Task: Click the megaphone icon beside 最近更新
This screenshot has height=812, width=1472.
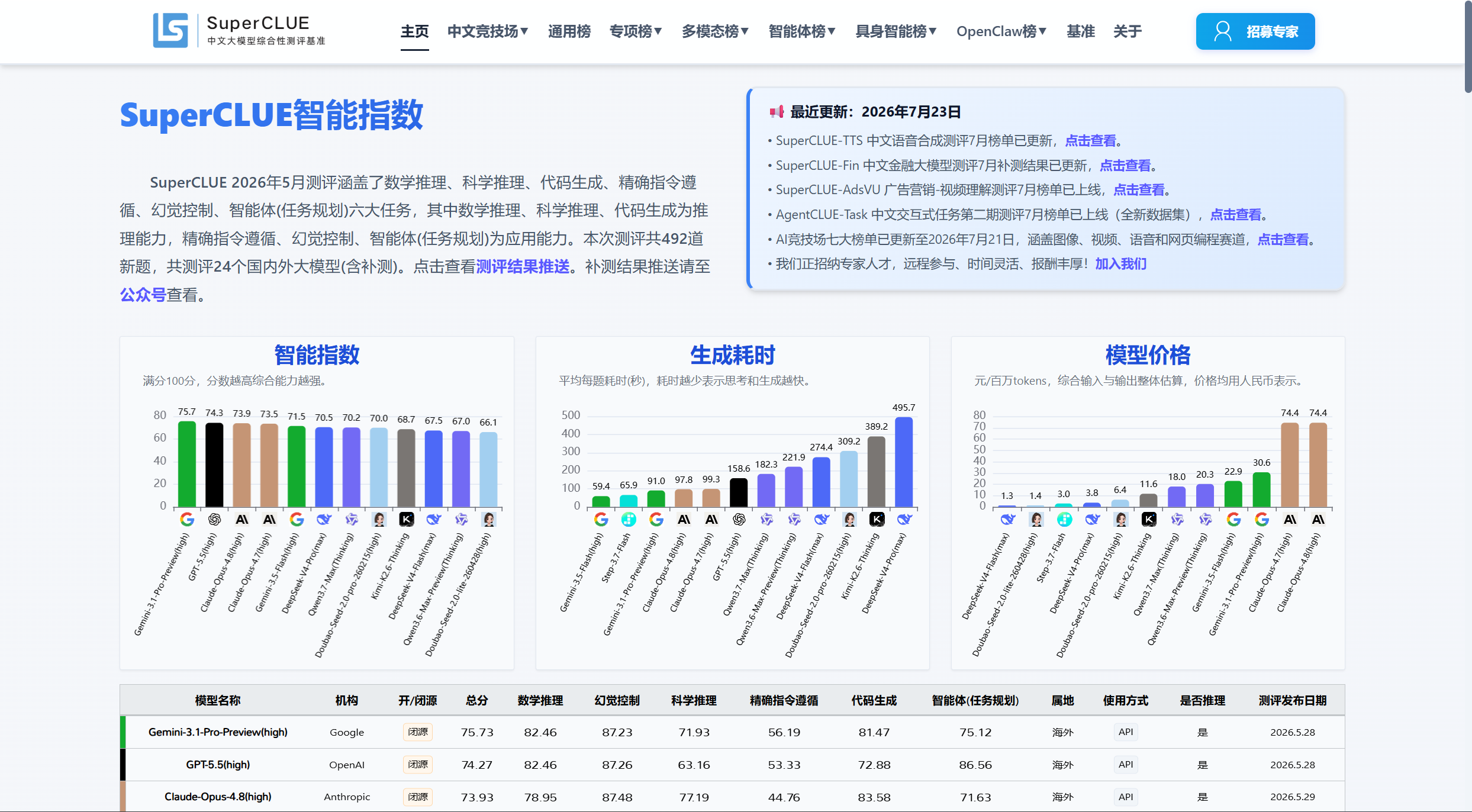Action: [x=777, y=112]
